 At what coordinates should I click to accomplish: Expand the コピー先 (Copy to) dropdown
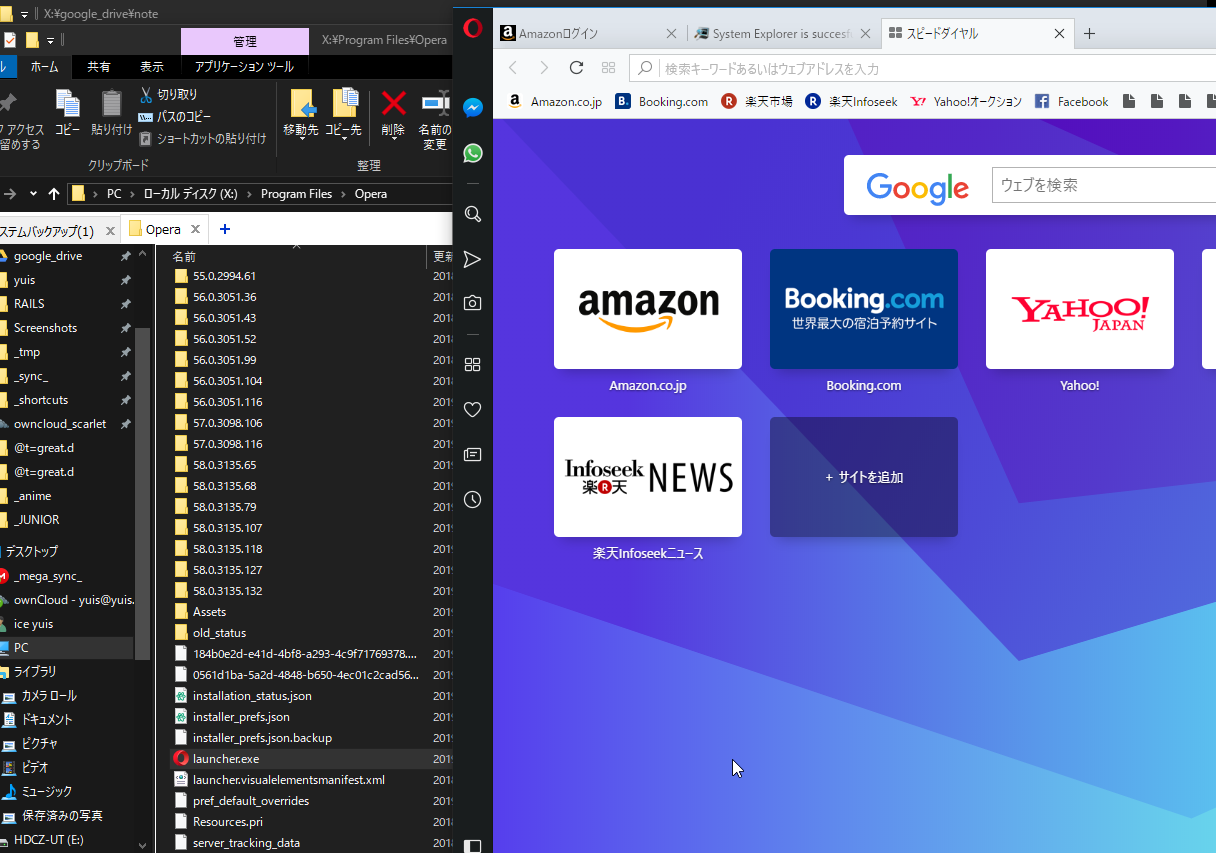tap(343, 137)
